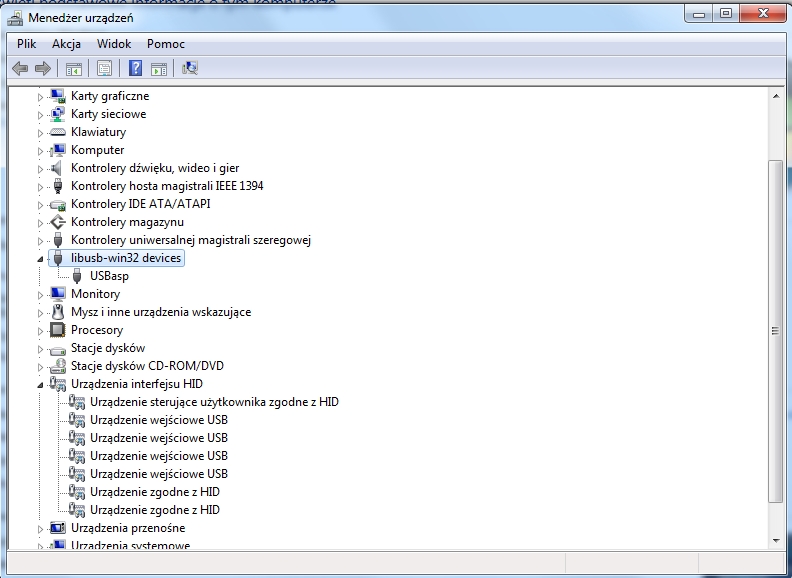Screen dimensions: 792x578
Task: Select Kontrolery uniwersalnej magistrali szeregowej label
Action: [190, 240]
